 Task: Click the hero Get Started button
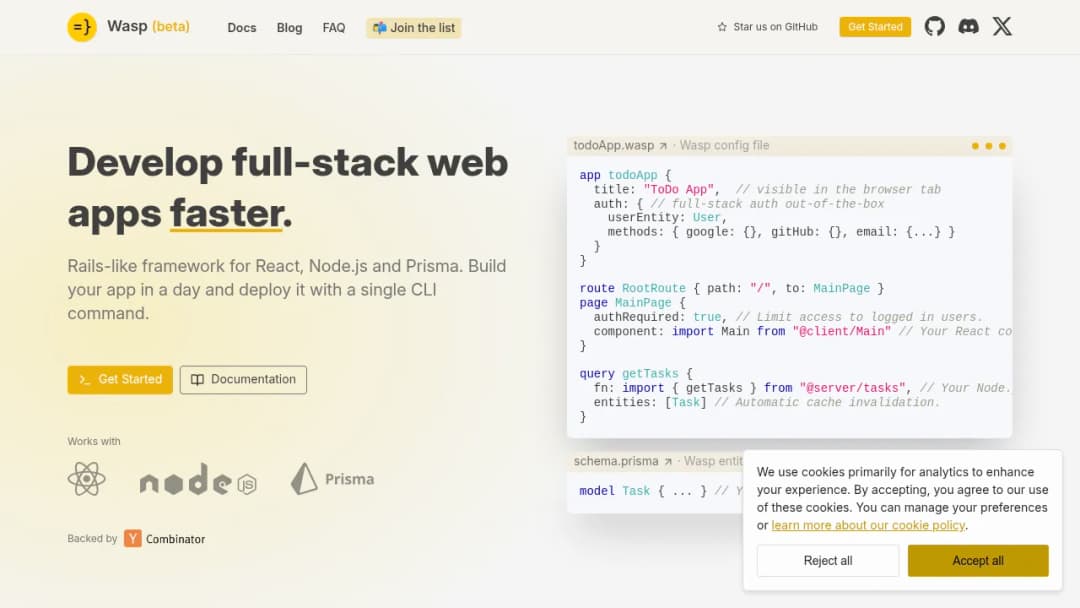pos(120,379)
